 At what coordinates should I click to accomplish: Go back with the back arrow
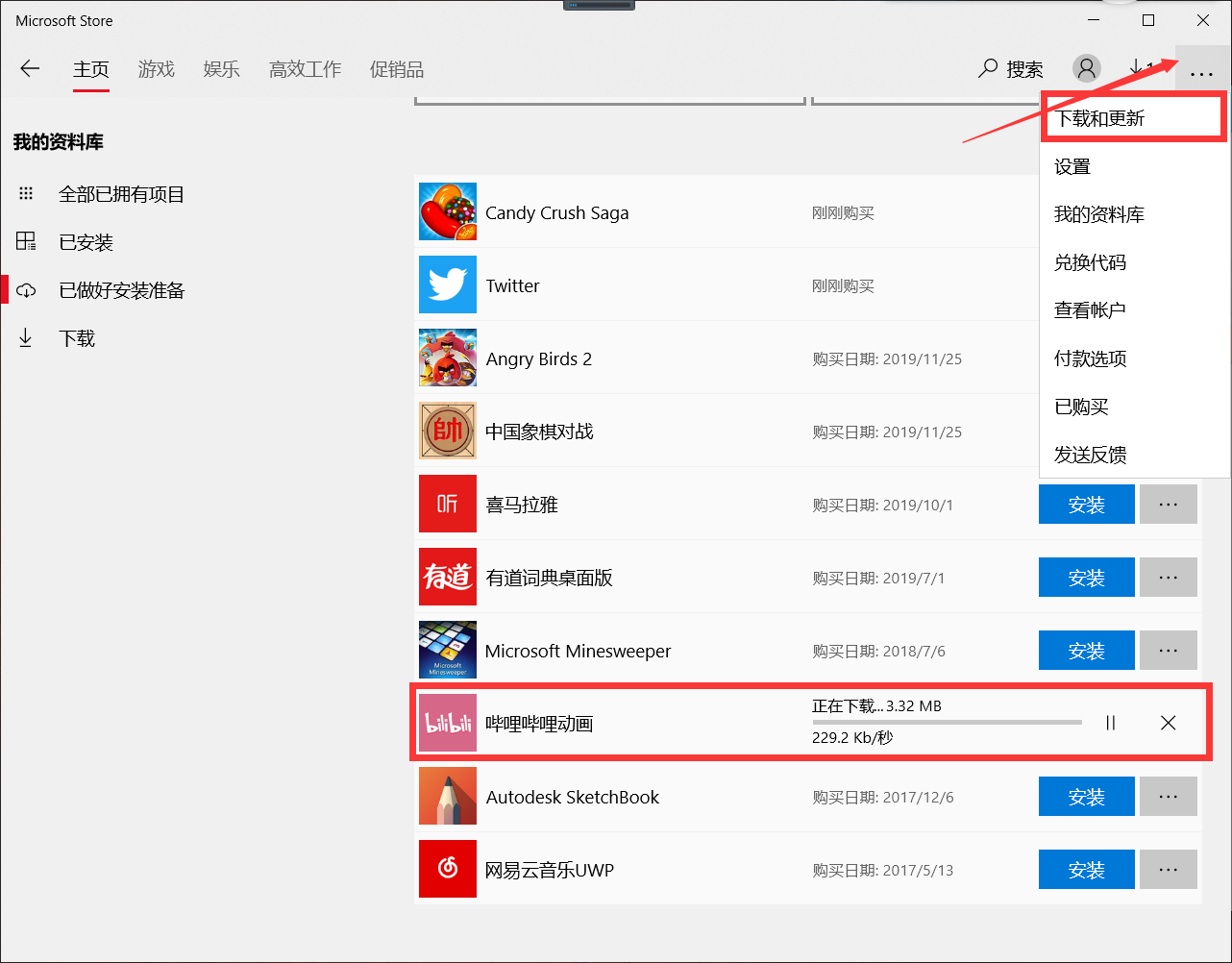tap(30, 69)
